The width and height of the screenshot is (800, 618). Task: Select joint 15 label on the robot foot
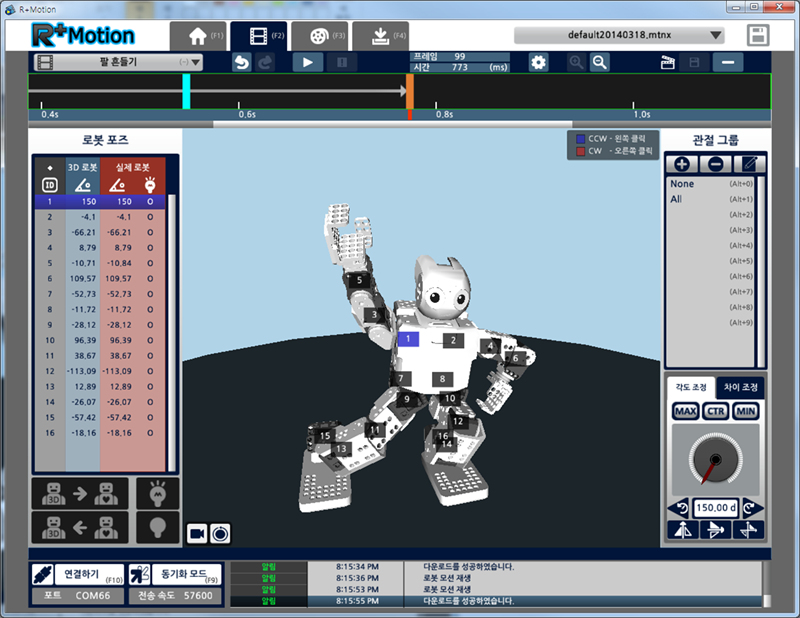click(x=325, y=436)
